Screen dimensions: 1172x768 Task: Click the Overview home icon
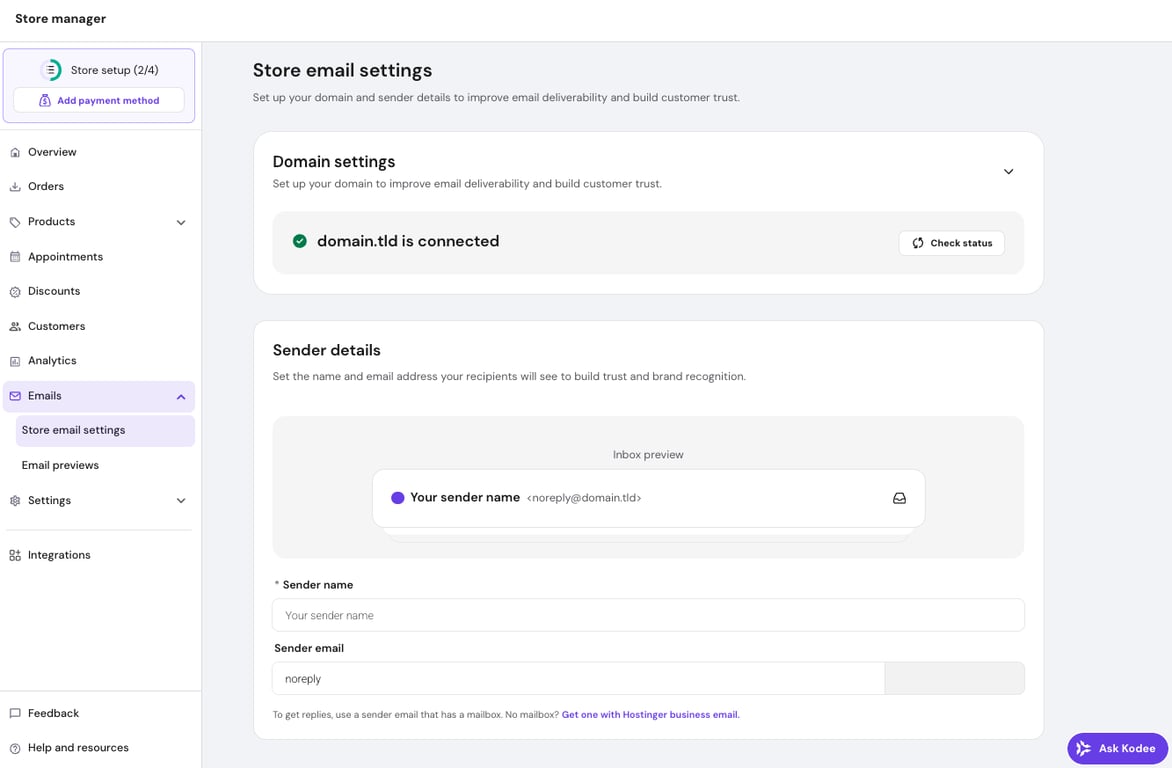point(15,153)
